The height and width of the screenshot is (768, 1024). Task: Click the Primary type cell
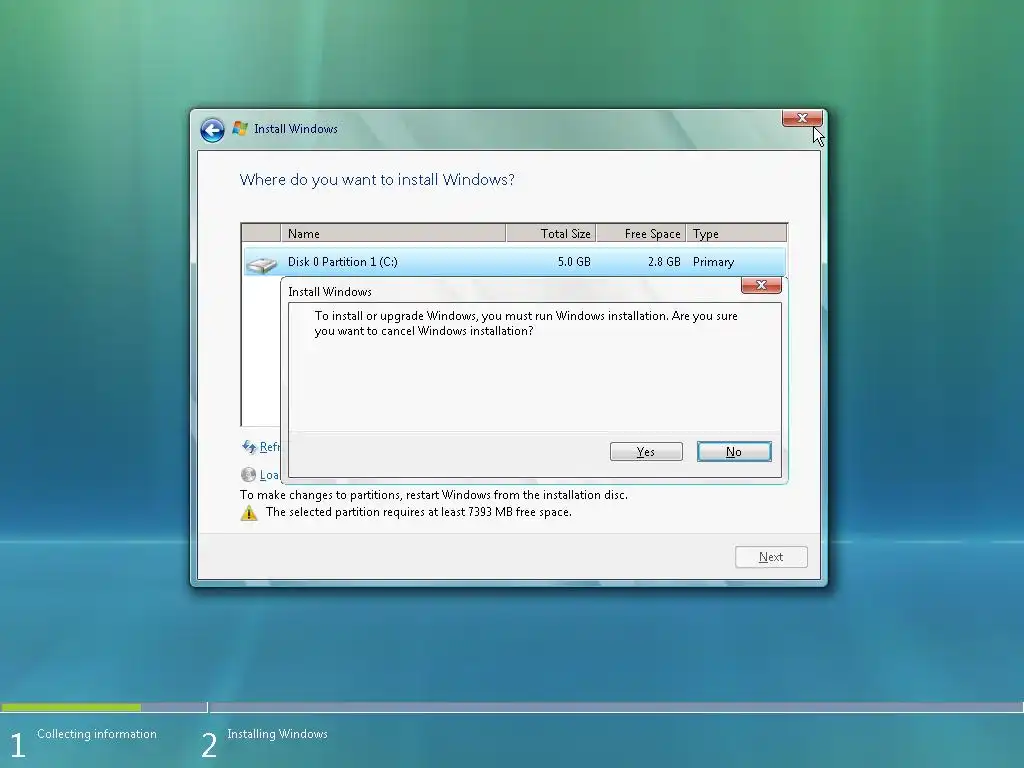click(x=713, y=262)
